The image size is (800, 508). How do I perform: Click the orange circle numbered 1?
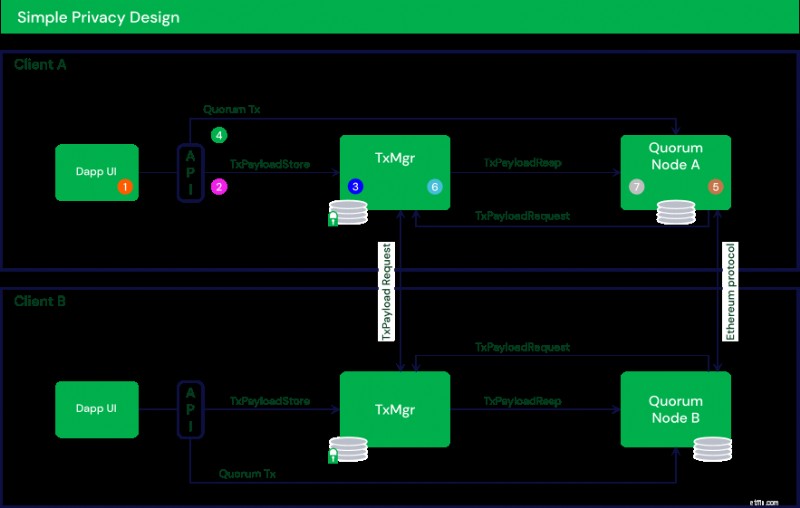125,187
